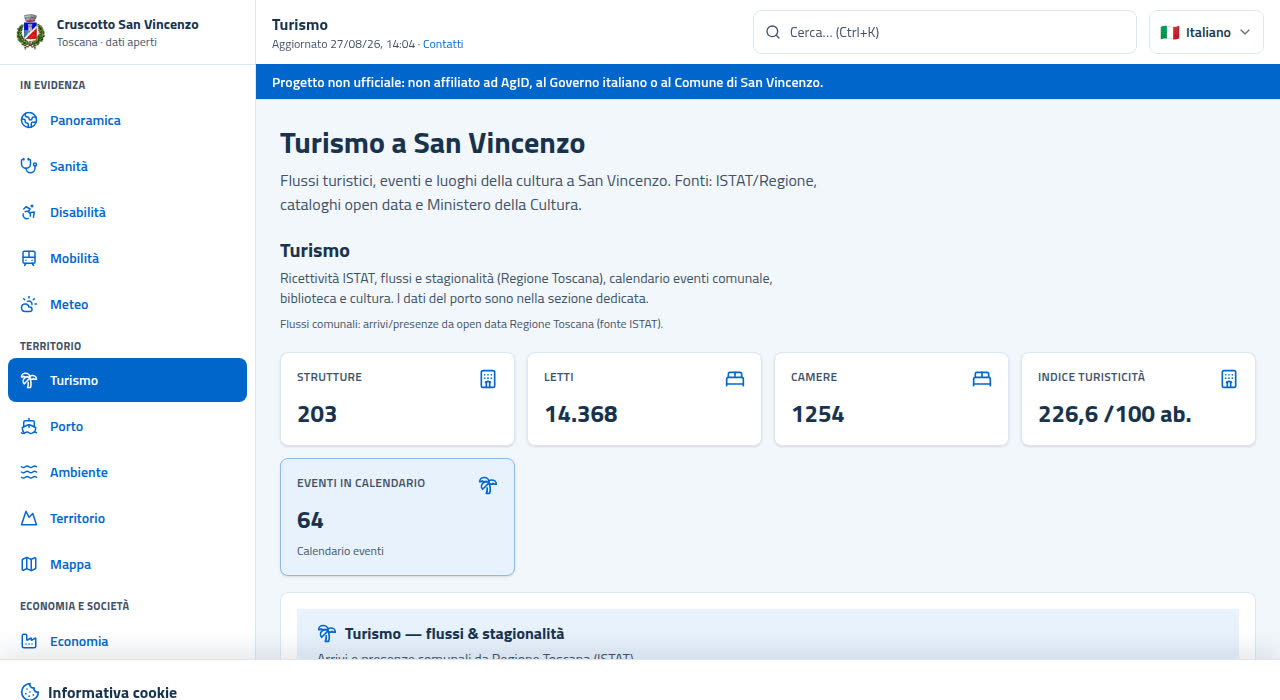Click the Italian flag icon
Image resolution: width=1280 pixels, height=700 pixels.
pos(1170,32)
